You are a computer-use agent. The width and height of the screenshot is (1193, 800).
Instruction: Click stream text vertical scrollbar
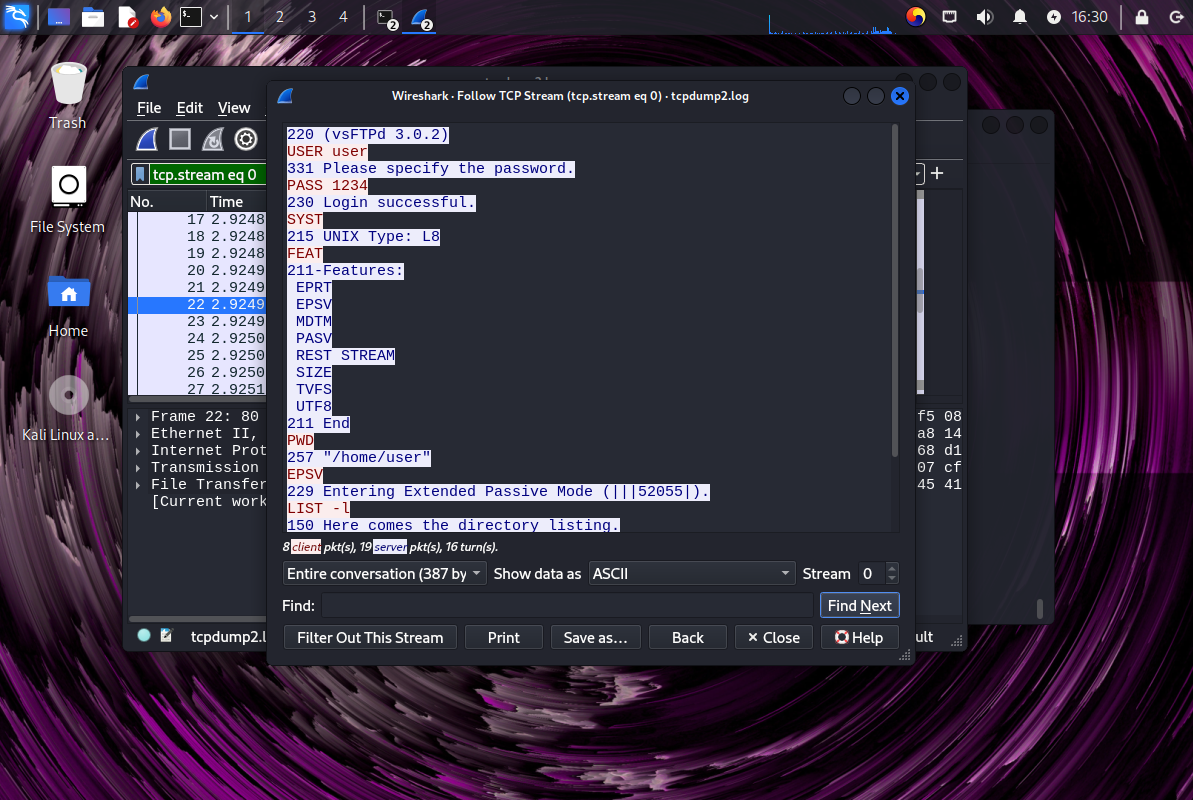click(895, 292)
